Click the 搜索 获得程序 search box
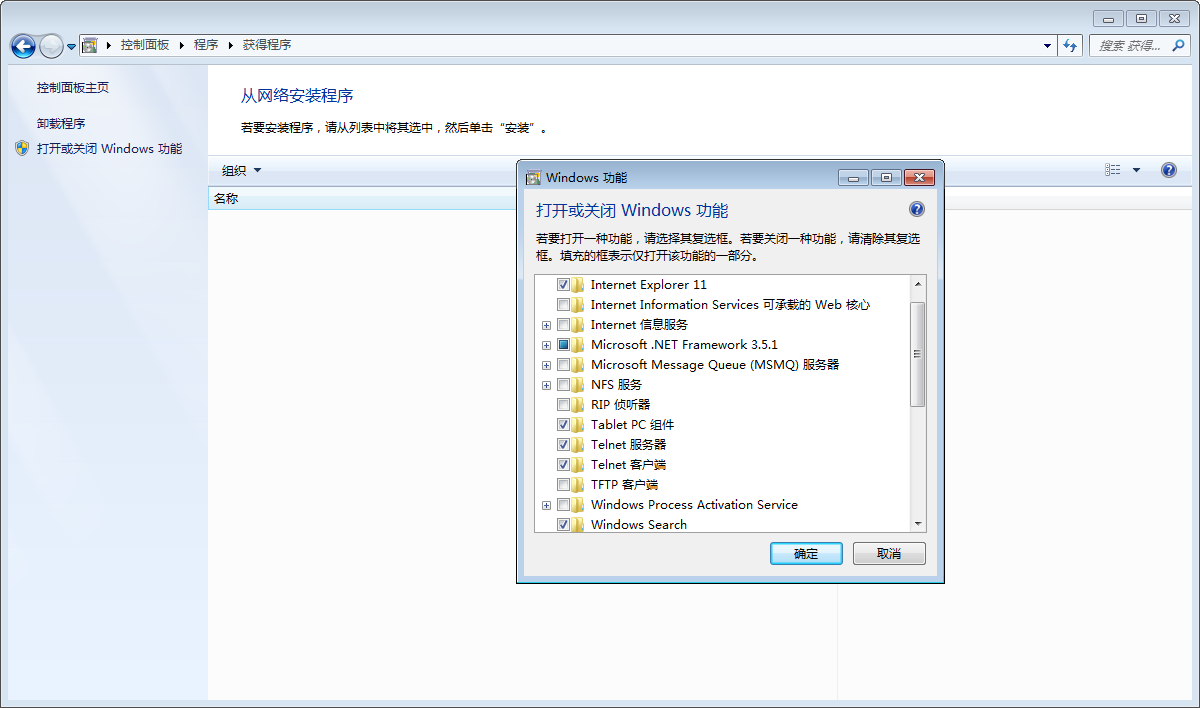 pyautogui.click(x=1139, y=45)
